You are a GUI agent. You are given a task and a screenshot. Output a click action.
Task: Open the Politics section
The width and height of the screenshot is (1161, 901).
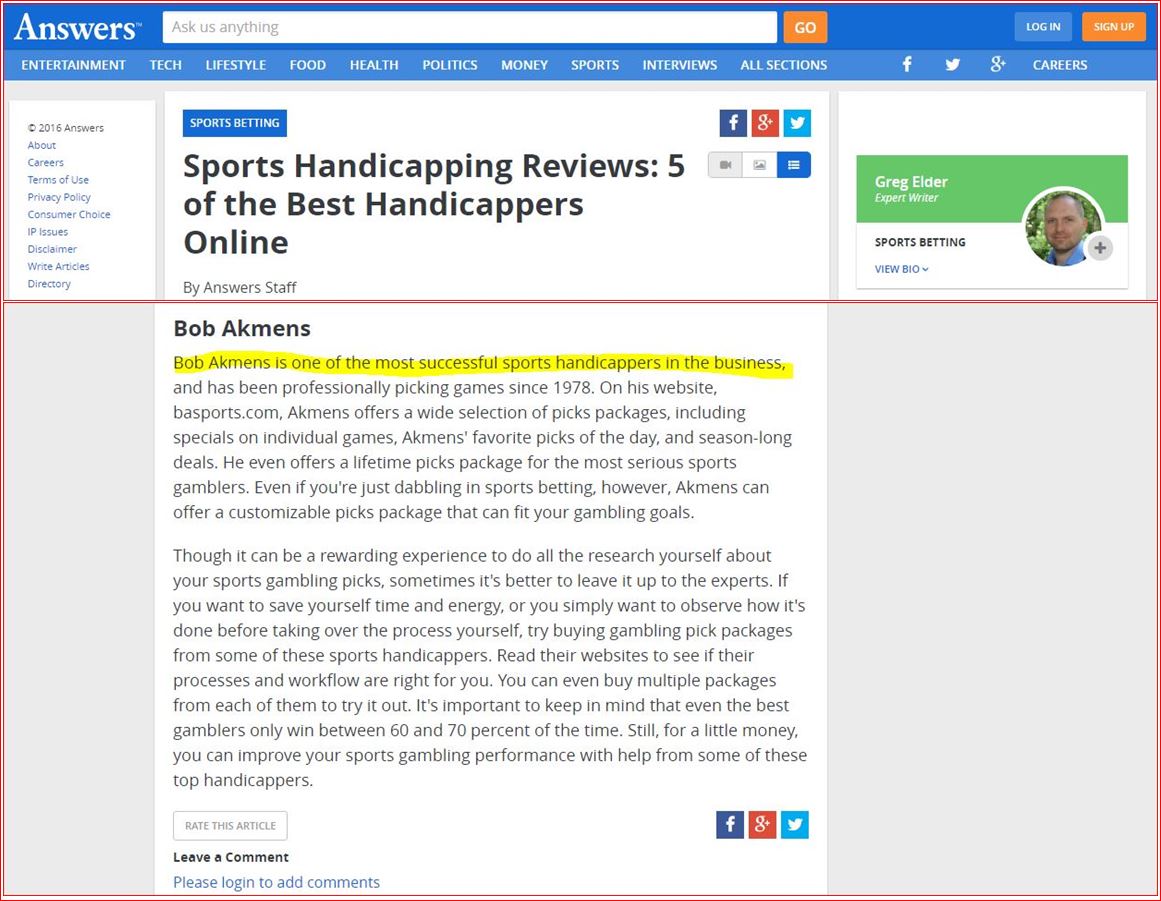tap(449, 65)
